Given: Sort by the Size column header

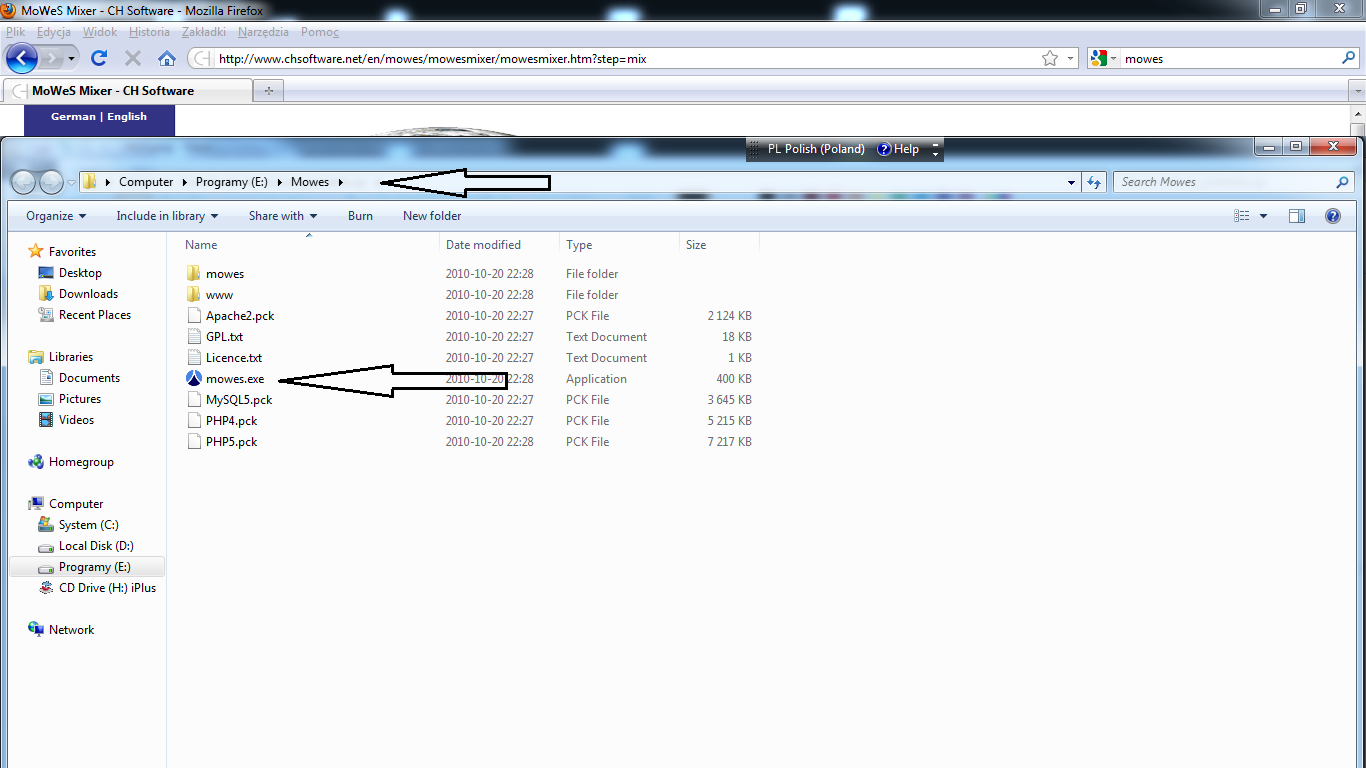Looking at the screenshot, I should point(719,245).
